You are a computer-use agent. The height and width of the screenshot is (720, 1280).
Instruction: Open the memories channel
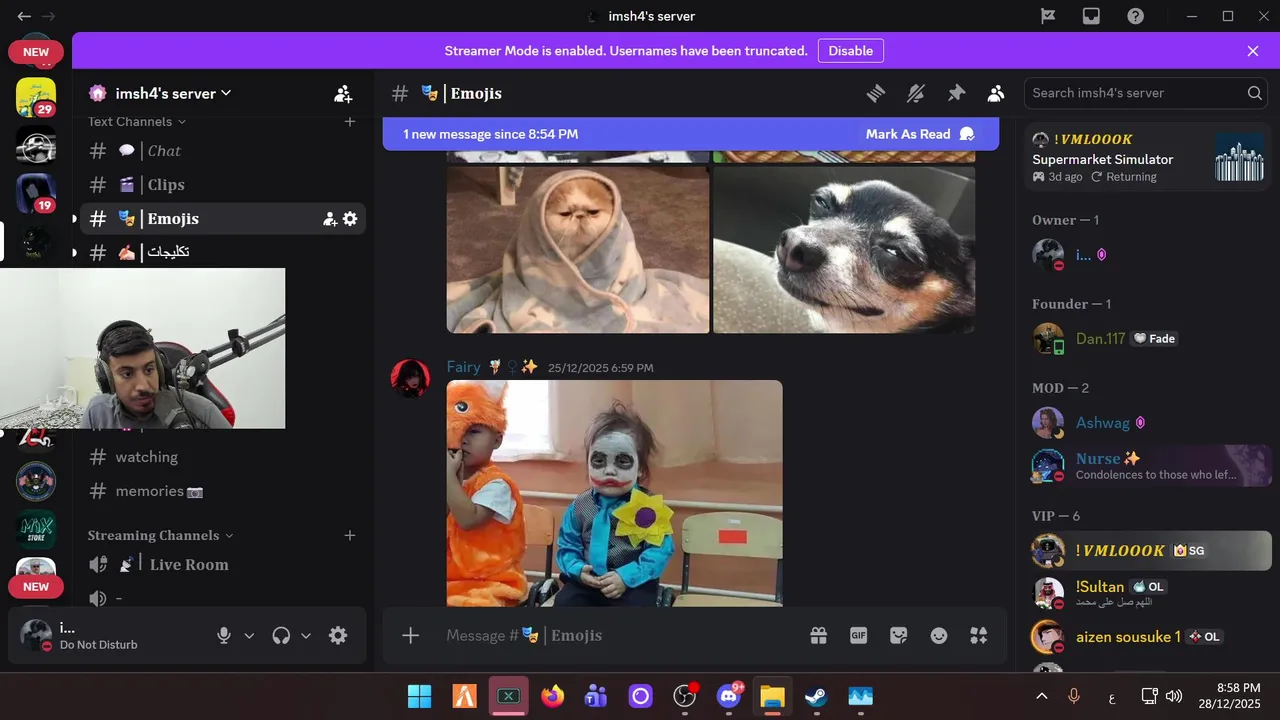coord(222,491)
